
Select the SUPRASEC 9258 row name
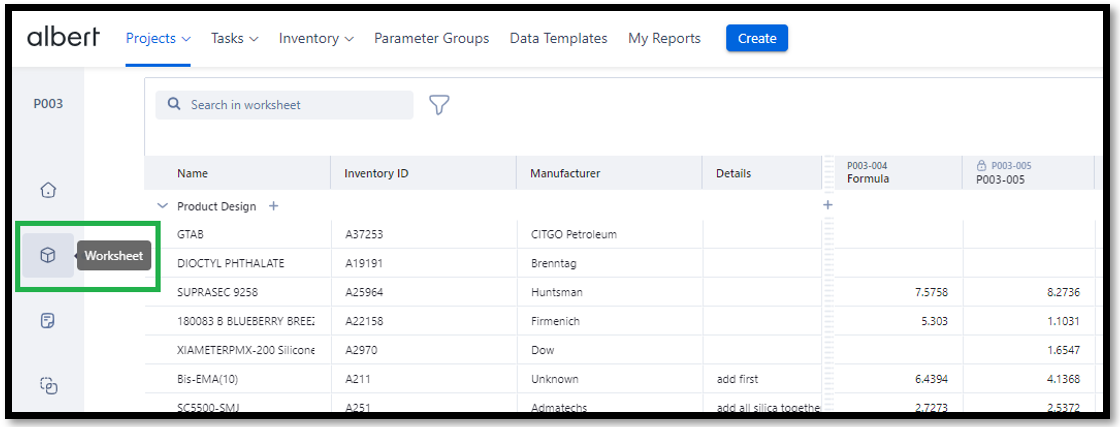pos(218,292)
